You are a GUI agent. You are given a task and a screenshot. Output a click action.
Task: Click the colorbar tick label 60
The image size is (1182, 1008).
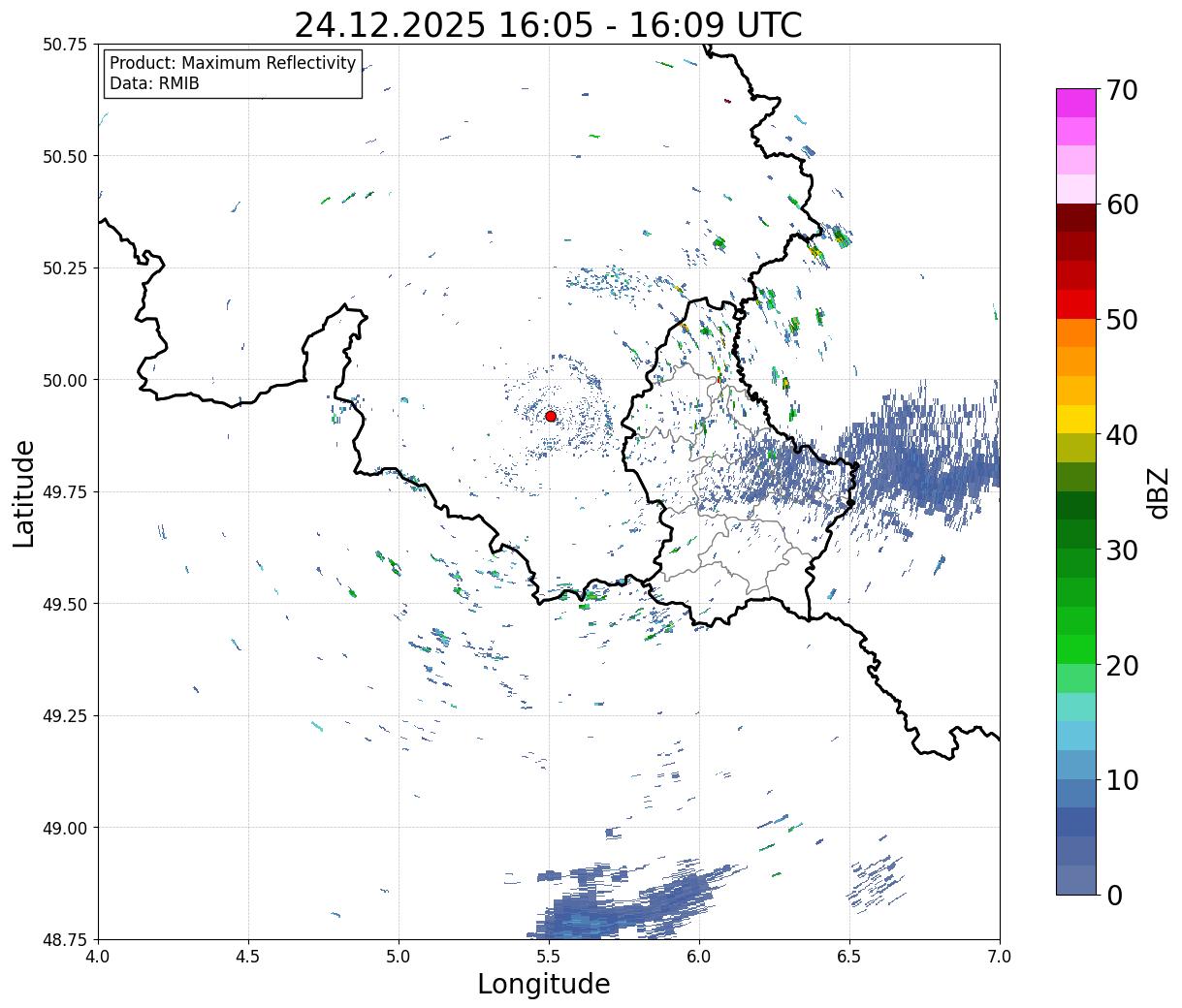pos(1122,205)
